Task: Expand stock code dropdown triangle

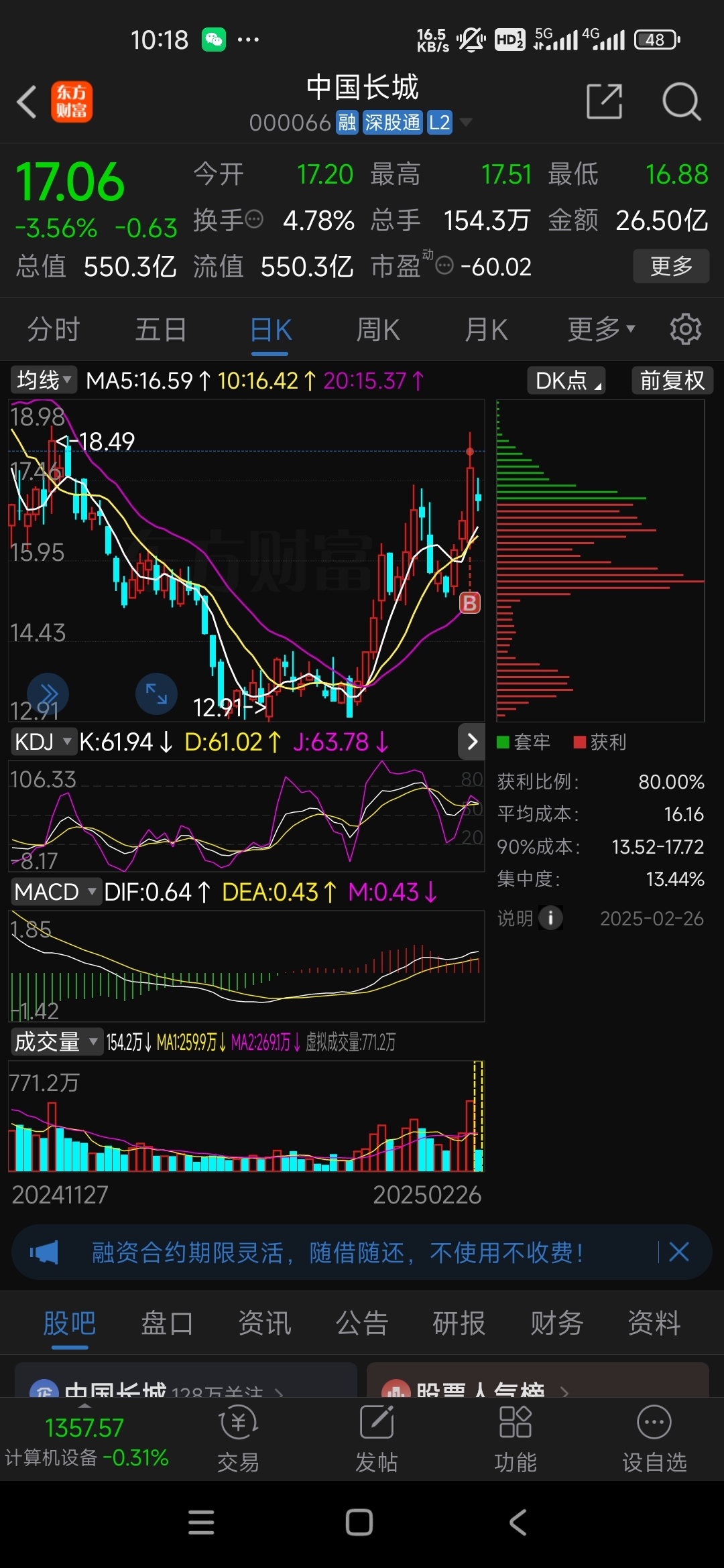Action: [x=466, y=122]
